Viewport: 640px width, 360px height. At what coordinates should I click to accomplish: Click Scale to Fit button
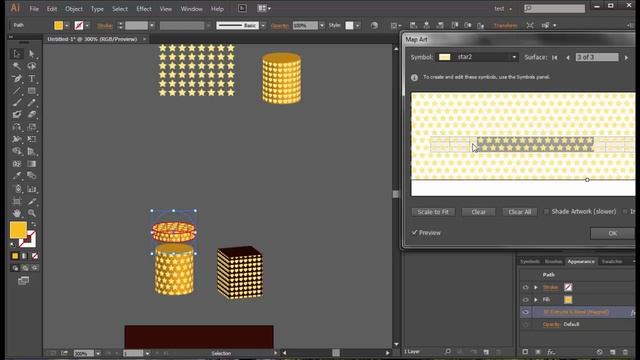click(433, 212)
